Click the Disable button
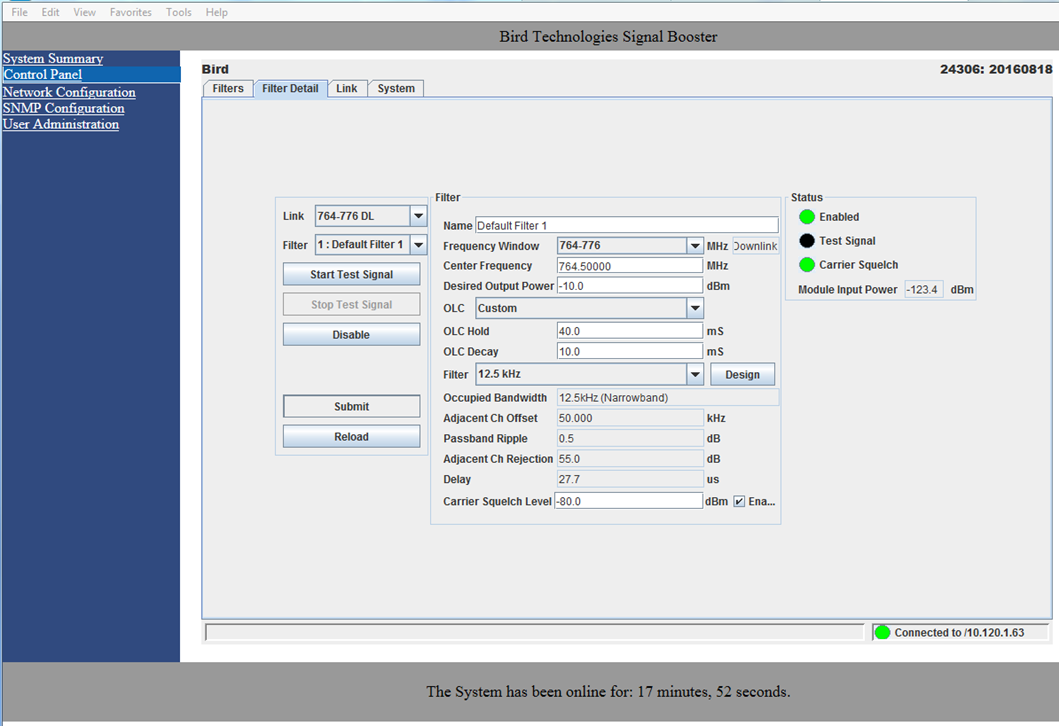This screenshot has width=1059, height=726. (x=351, y=335)
